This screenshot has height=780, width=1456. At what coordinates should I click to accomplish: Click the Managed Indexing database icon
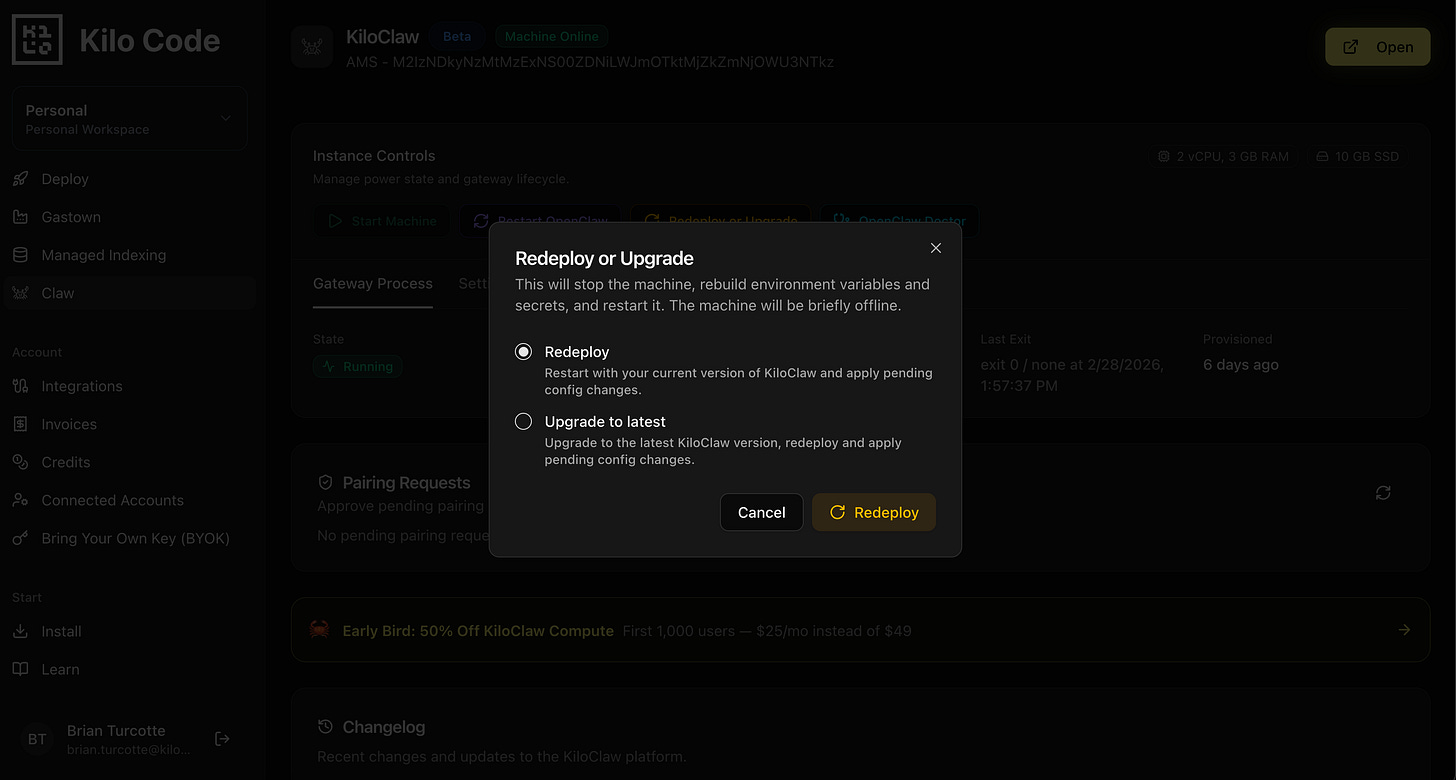tap(20, 255)
